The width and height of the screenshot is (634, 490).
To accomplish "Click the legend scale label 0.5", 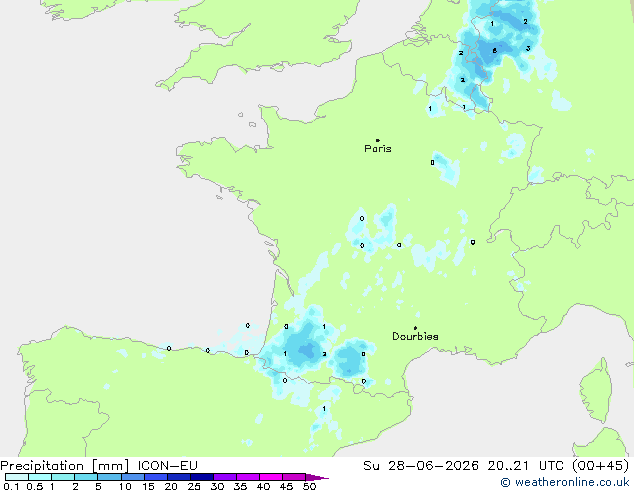I will [x=35, y=486].
